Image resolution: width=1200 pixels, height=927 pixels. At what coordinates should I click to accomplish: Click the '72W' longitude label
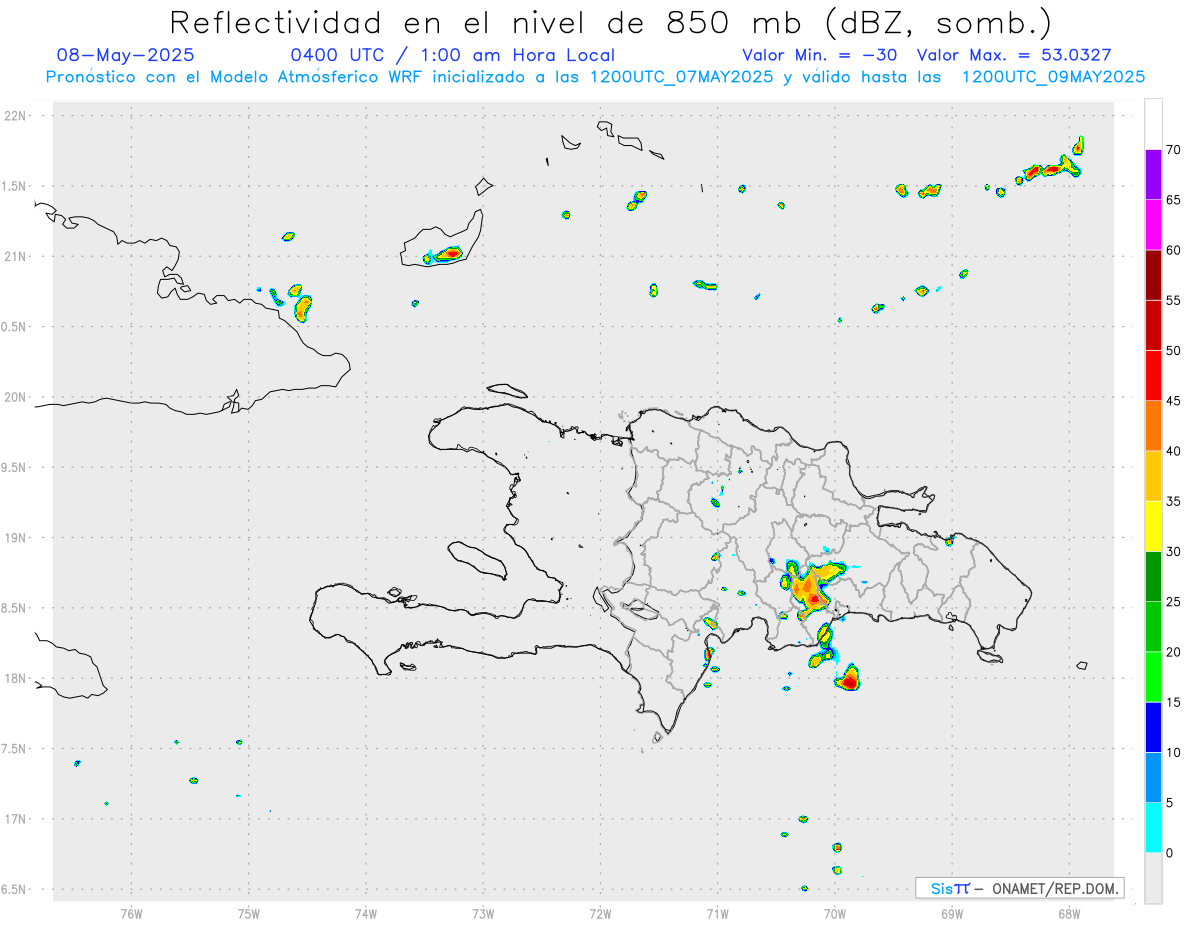tap(600, 912)
